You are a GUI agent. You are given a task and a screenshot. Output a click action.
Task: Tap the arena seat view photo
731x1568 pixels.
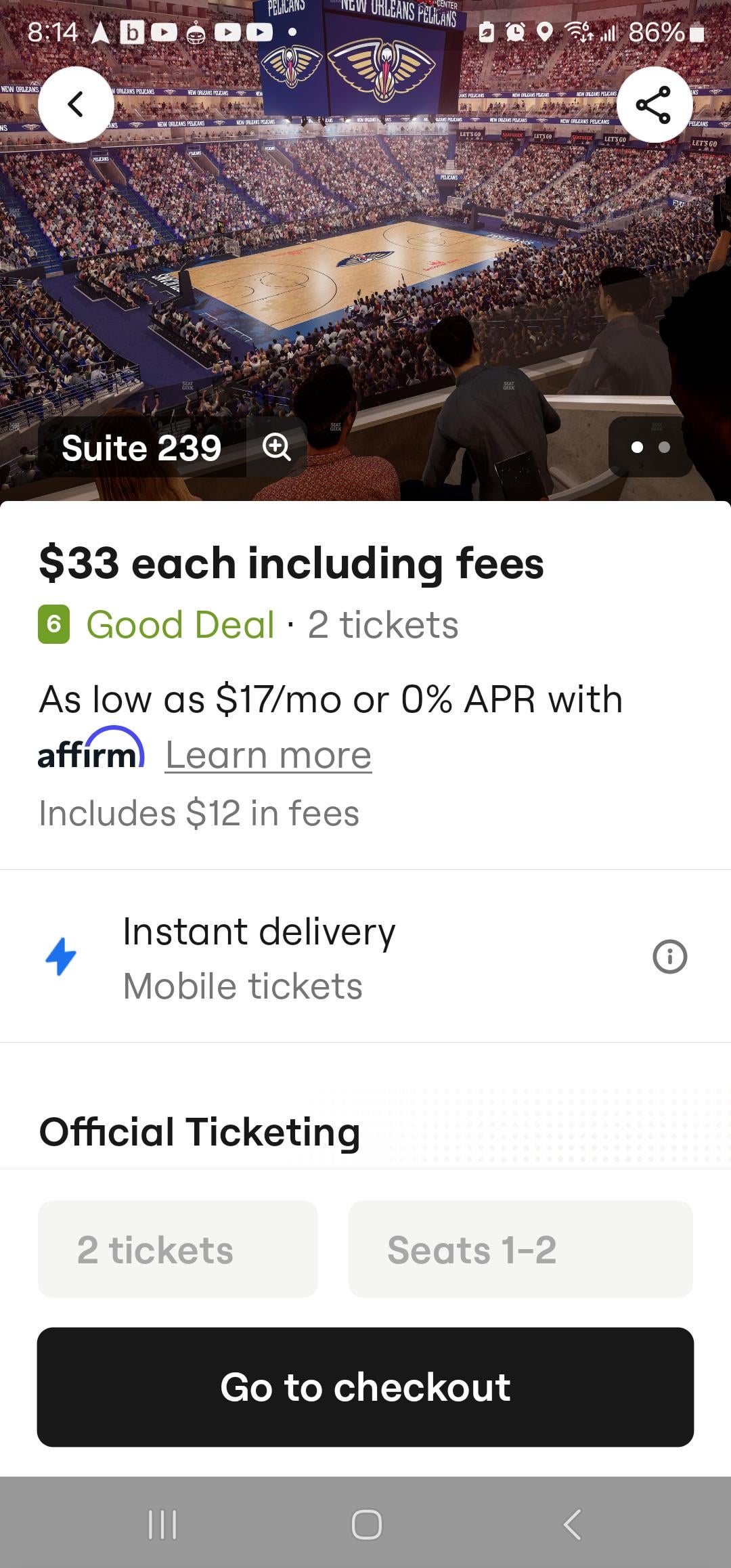(365, 271)
